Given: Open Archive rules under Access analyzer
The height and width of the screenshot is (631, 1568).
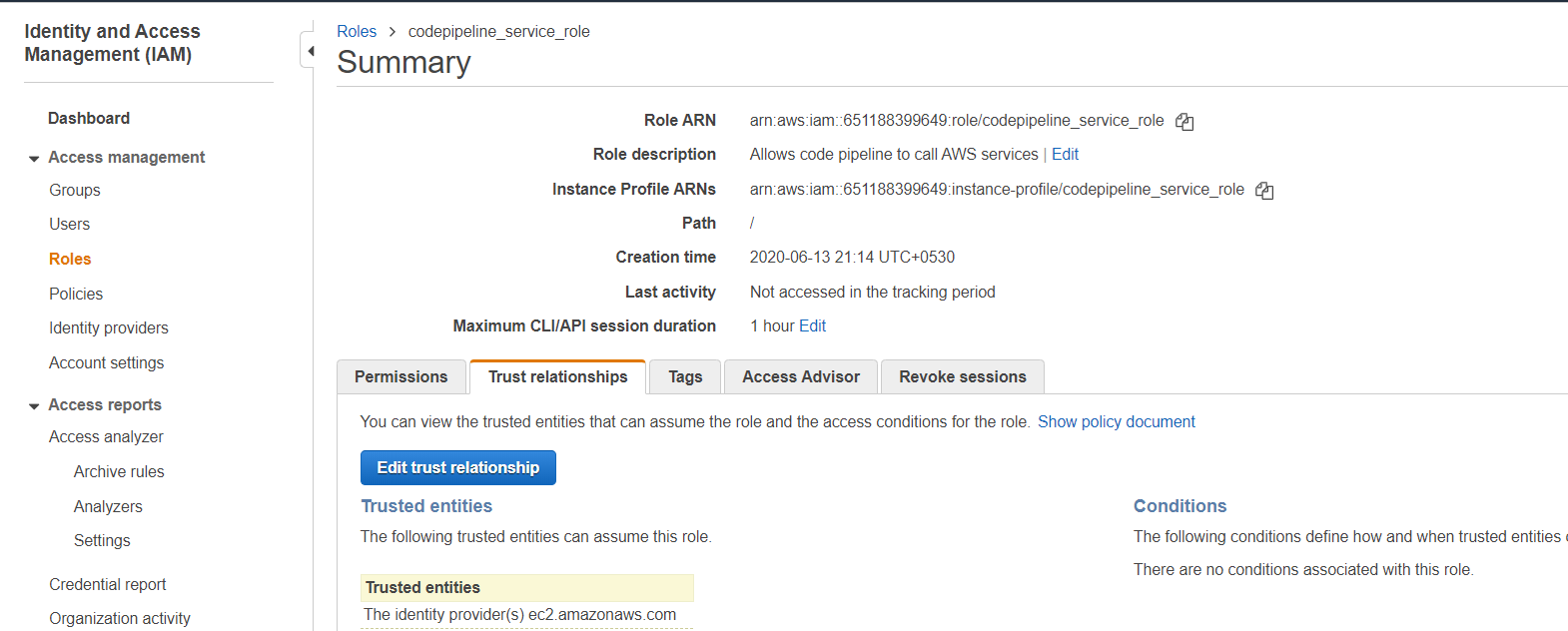Looking at the screenshot, I should pyautogui.click(x=119, y=471).
